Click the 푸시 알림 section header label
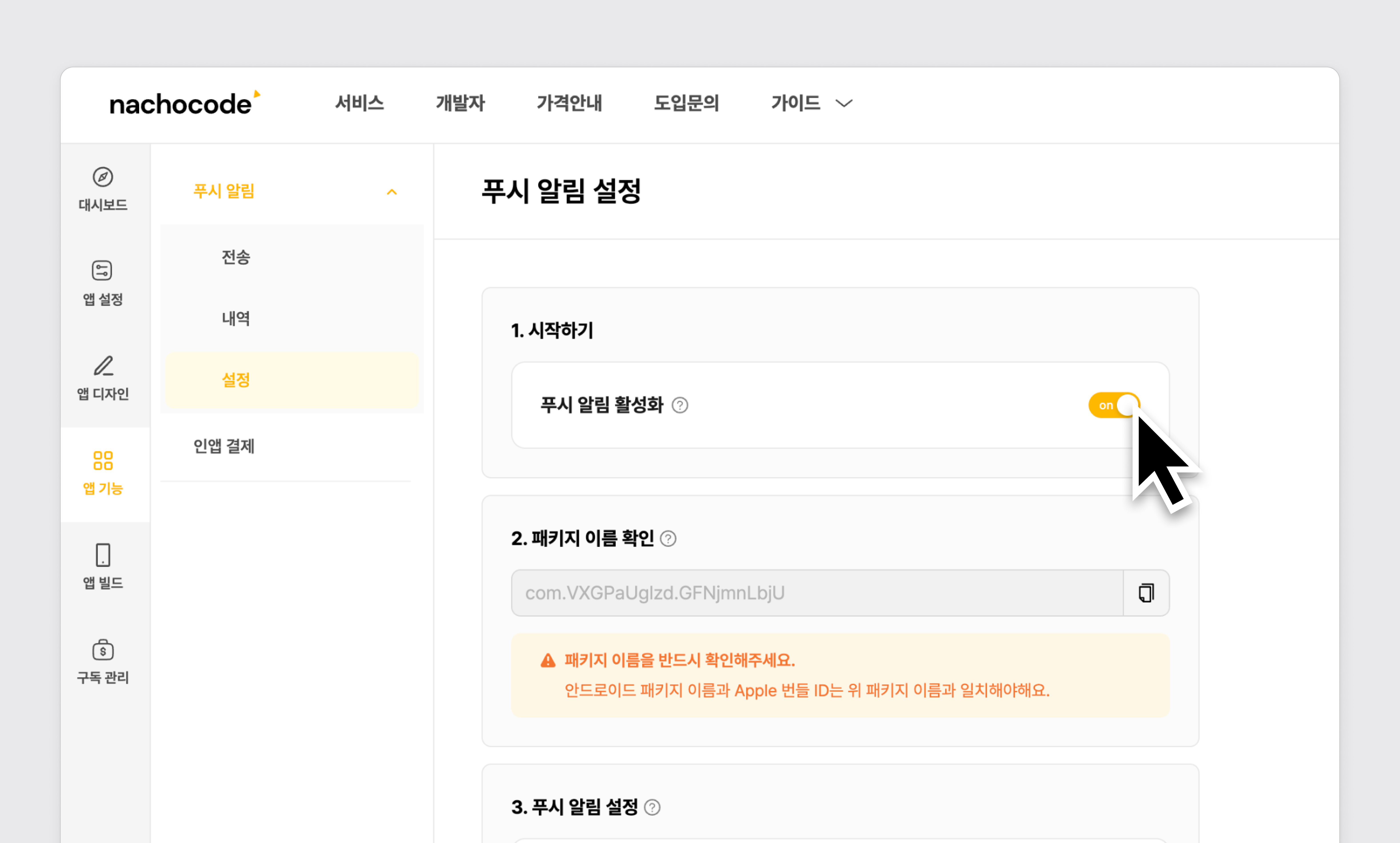Image resolution: width=1400 pixels, height=843 pixels. [224, 191]
